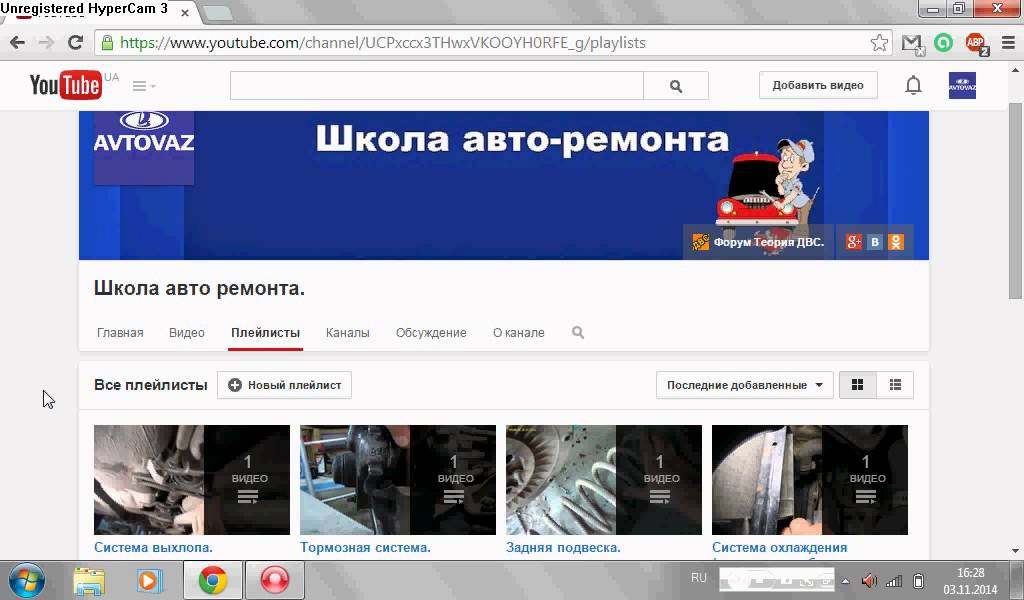Open the Последние добавленные sort dropdown
The height and width of the screenshot is (600, 1024).
click(x=744, y=385)
